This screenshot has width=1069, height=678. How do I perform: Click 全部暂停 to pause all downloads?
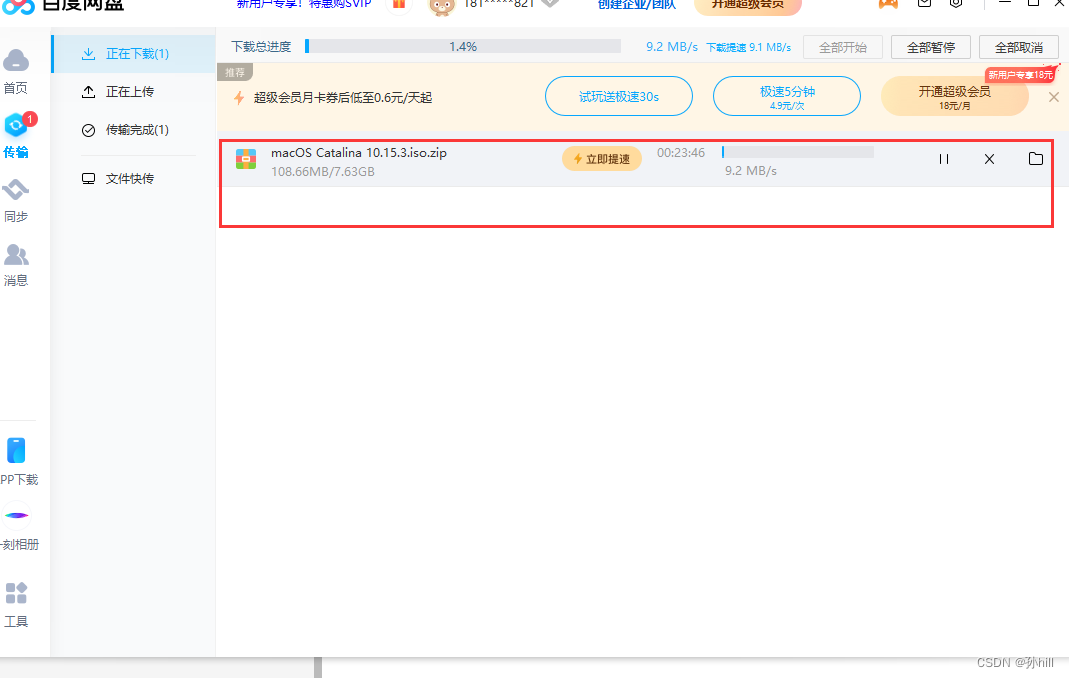(x=931, y=47)
